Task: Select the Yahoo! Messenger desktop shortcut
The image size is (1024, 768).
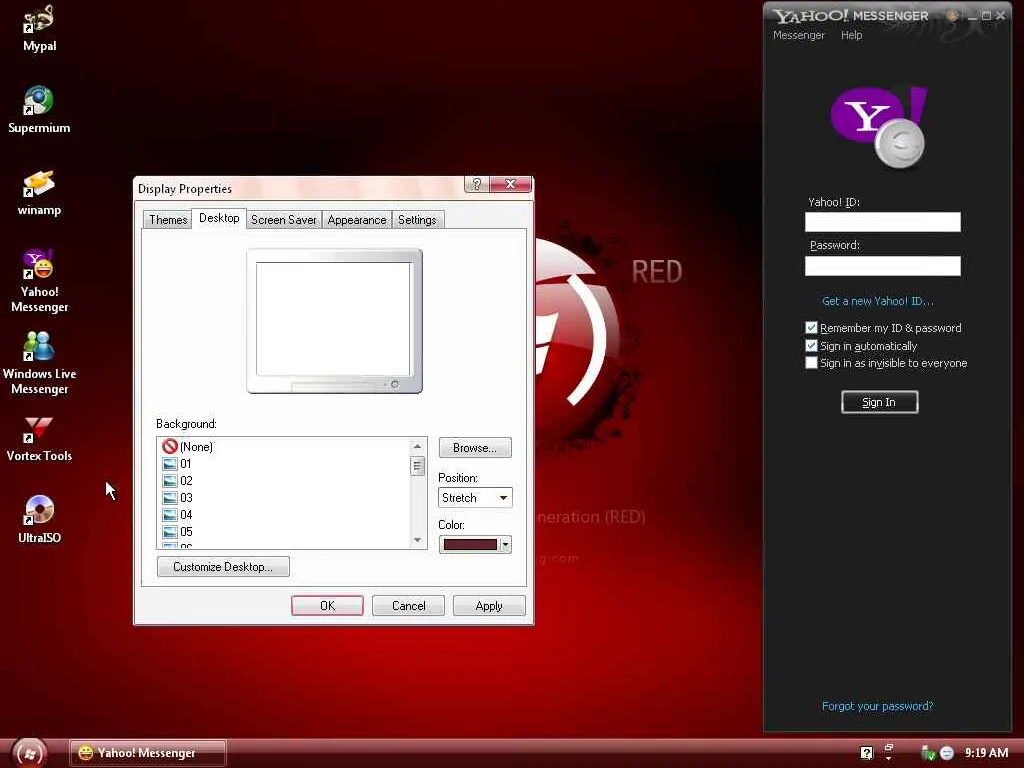Action: tap(39, 281)
